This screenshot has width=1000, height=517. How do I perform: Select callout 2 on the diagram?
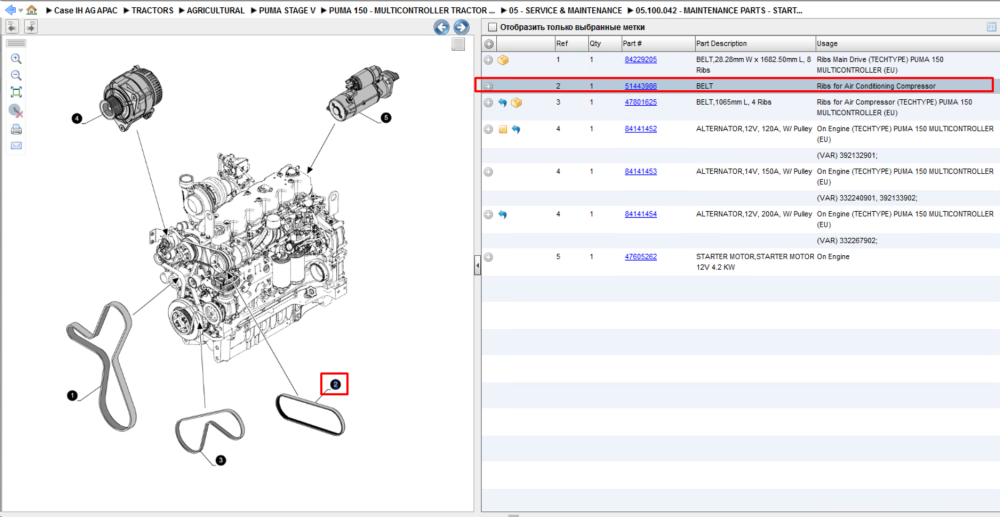tap(335, 384)
